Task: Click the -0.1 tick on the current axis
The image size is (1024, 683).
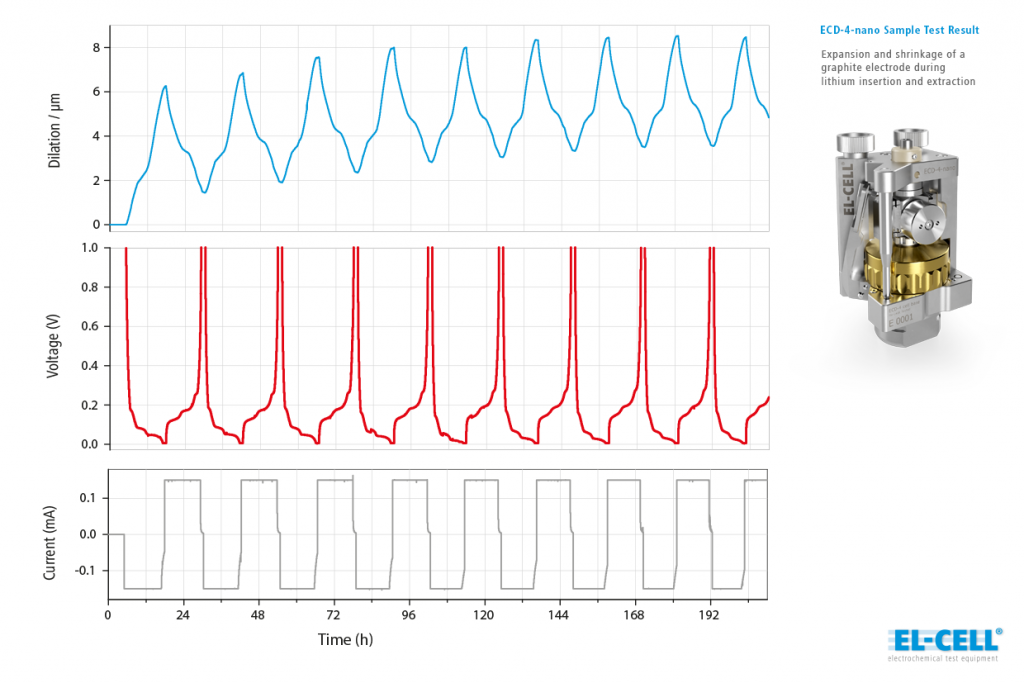Action: coord(88,571)
